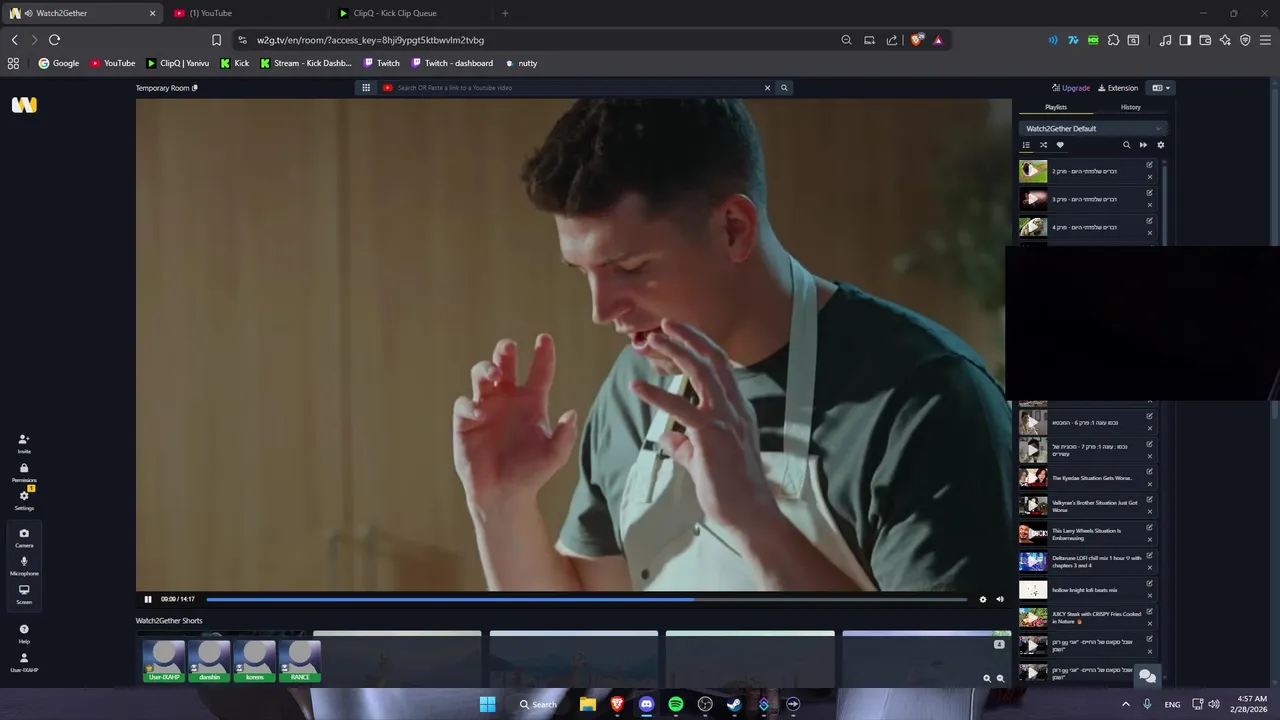
Task: Pause the video with the pause button
Action: [148, 599]
